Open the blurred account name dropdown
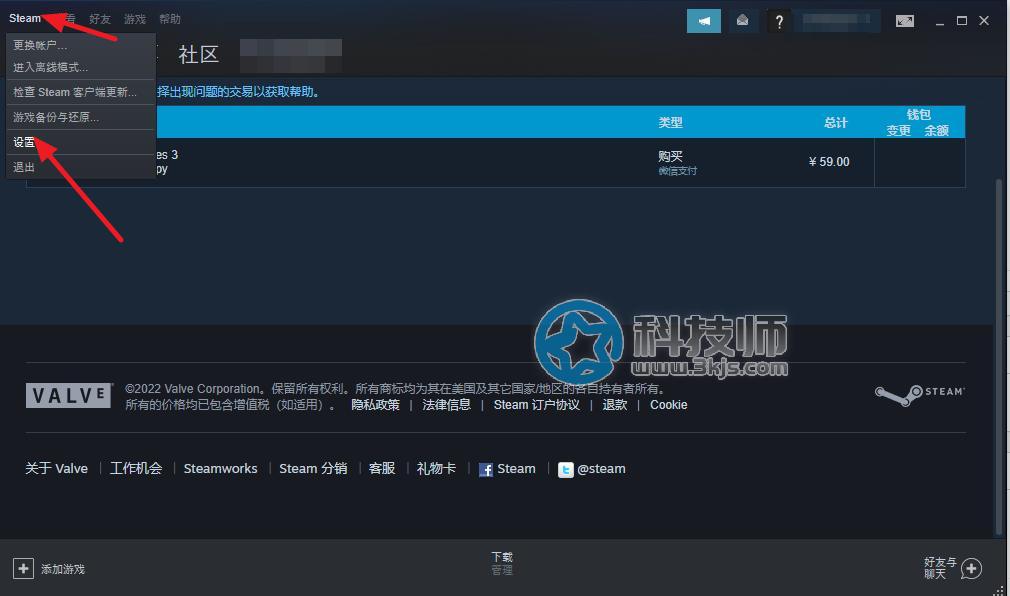Screen dimensions: 1010x596 click(837, 21)
